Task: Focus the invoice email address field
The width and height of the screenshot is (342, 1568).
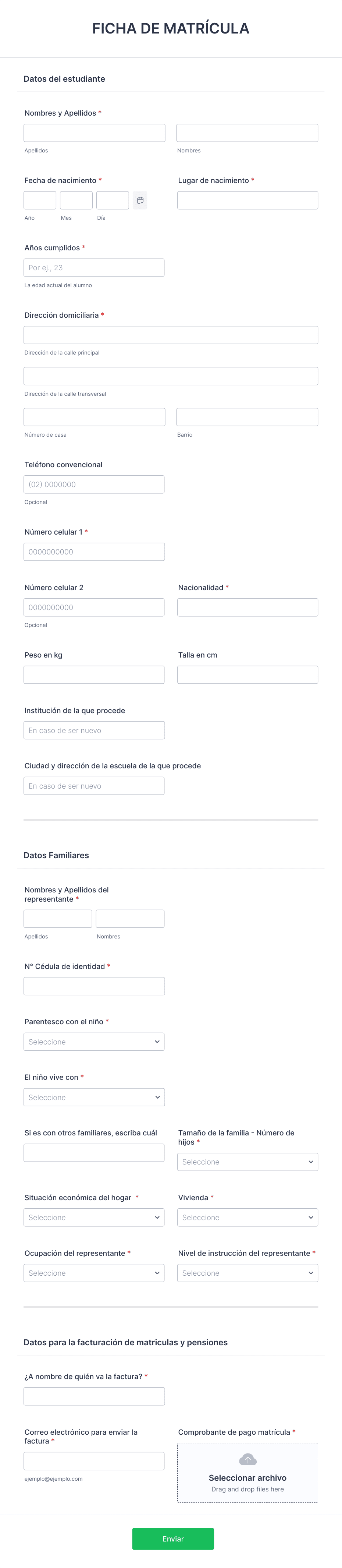Action: (94, 1461)
